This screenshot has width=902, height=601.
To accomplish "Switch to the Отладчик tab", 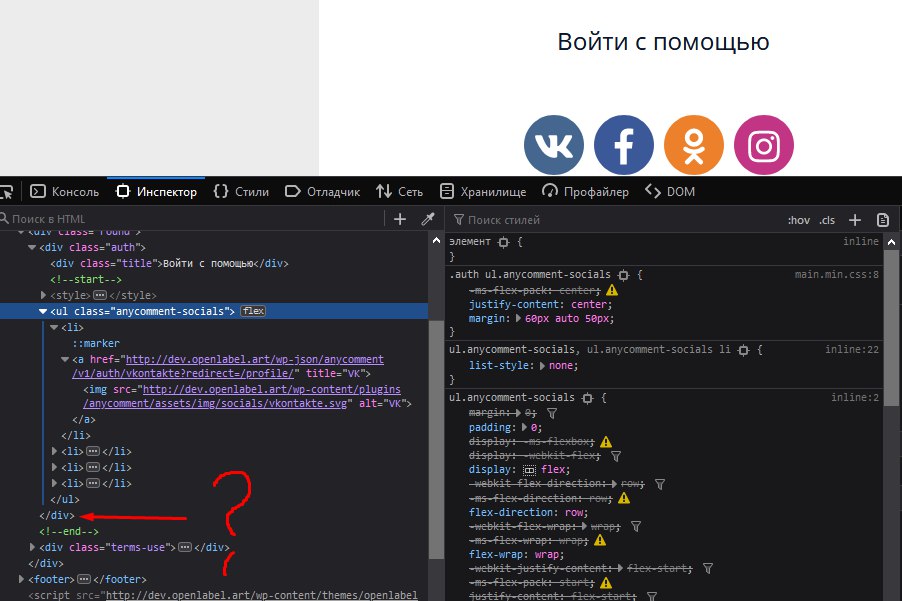I will coord(323,192).
